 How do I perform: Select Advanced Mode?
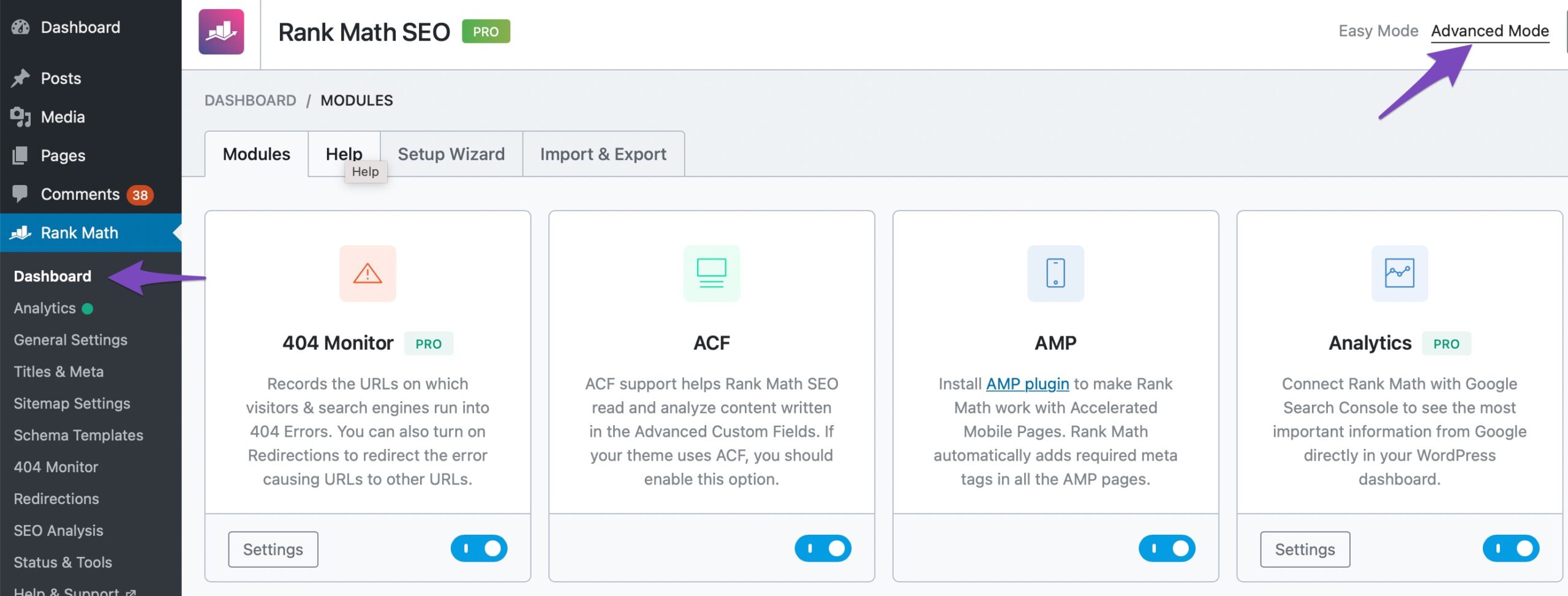coord(1490,31)
